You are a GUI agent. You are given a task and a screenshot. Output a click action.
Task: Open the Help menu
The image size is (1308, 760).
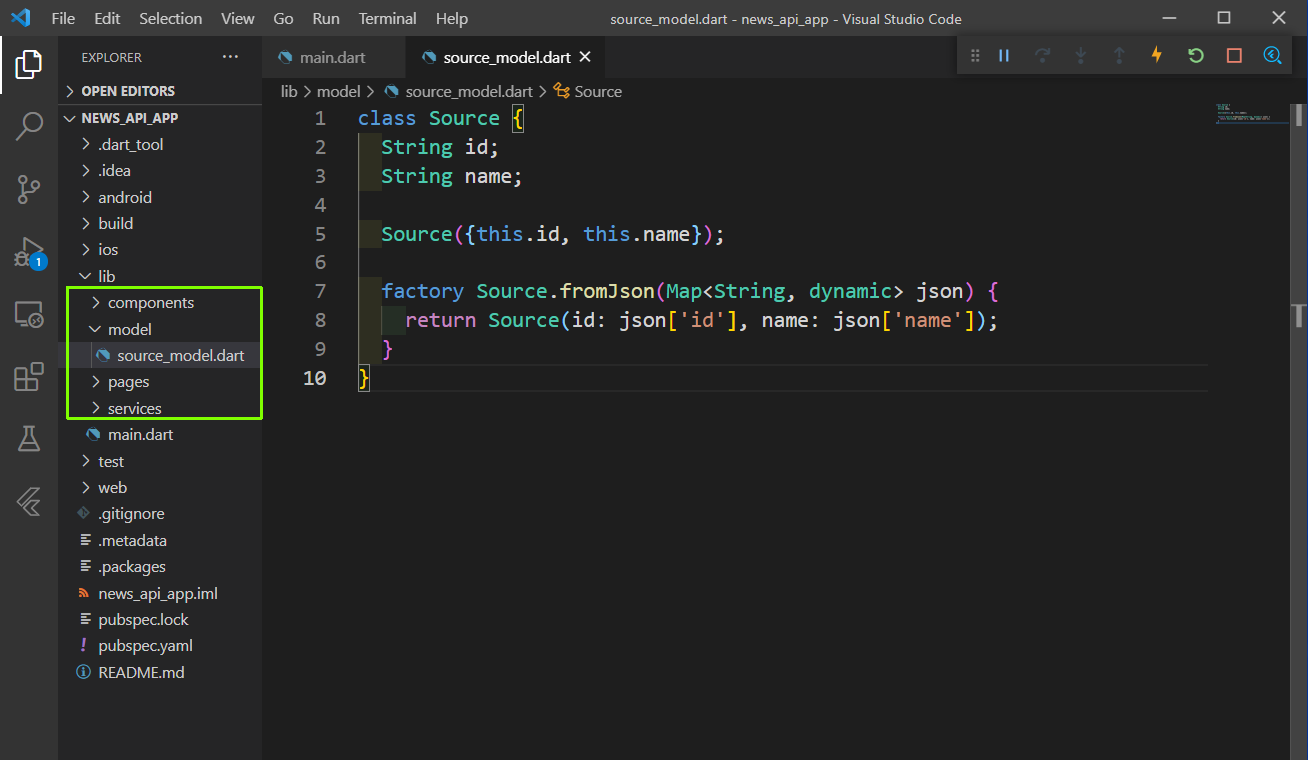452,18
